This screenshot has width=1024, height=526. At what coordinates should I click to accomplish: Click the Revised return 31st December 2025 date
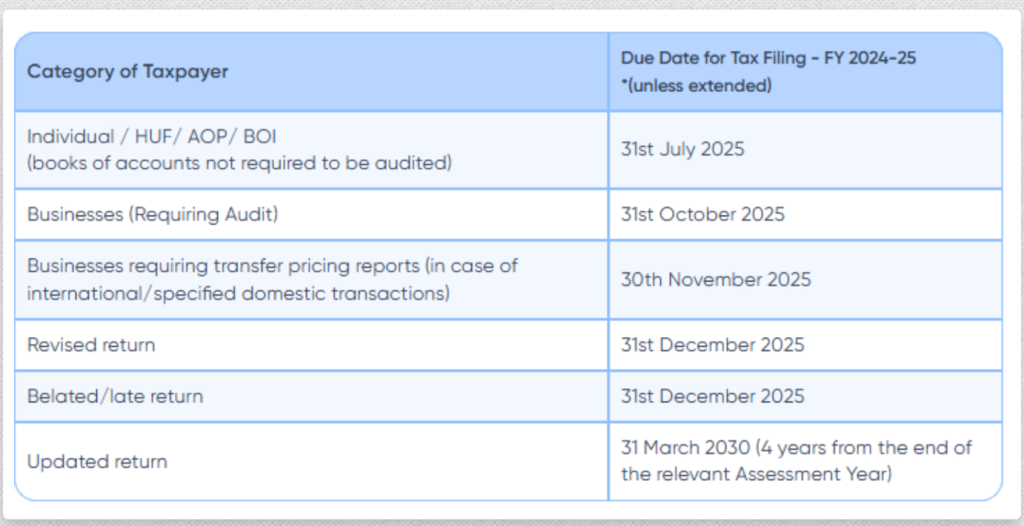click(x=712, y=345)
